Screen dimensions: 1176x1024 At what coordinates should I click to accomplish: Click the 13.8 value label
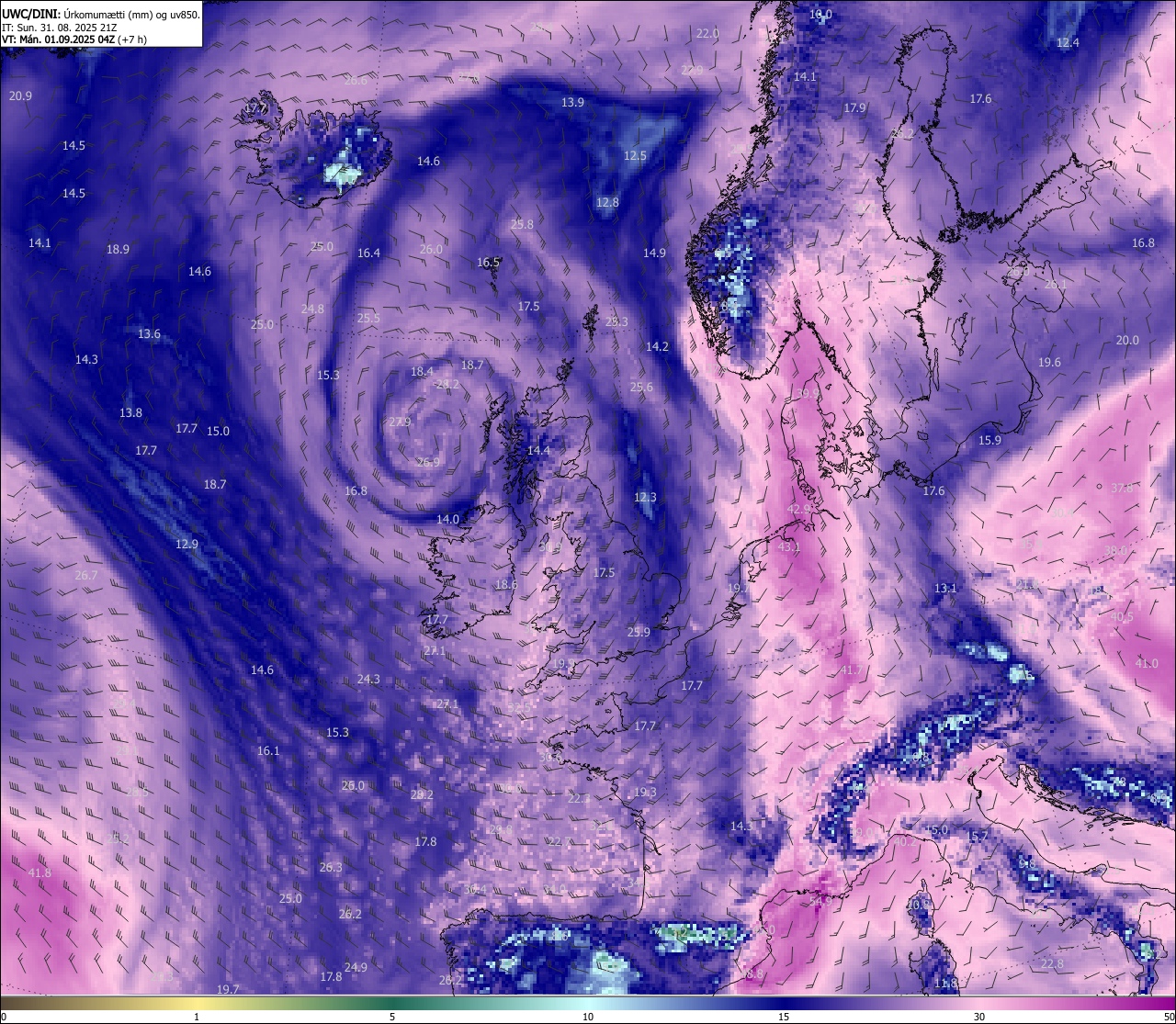tap(130, 412)
